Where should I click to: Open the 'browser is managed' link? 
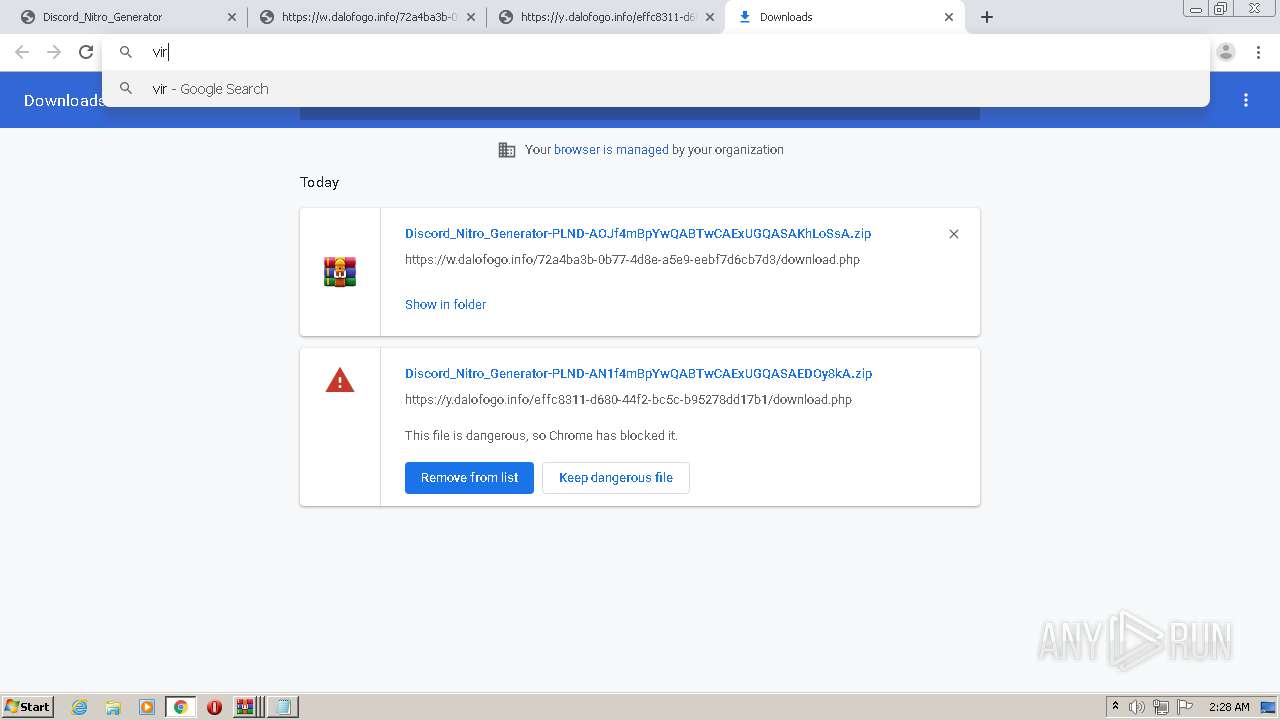point(611,150)
